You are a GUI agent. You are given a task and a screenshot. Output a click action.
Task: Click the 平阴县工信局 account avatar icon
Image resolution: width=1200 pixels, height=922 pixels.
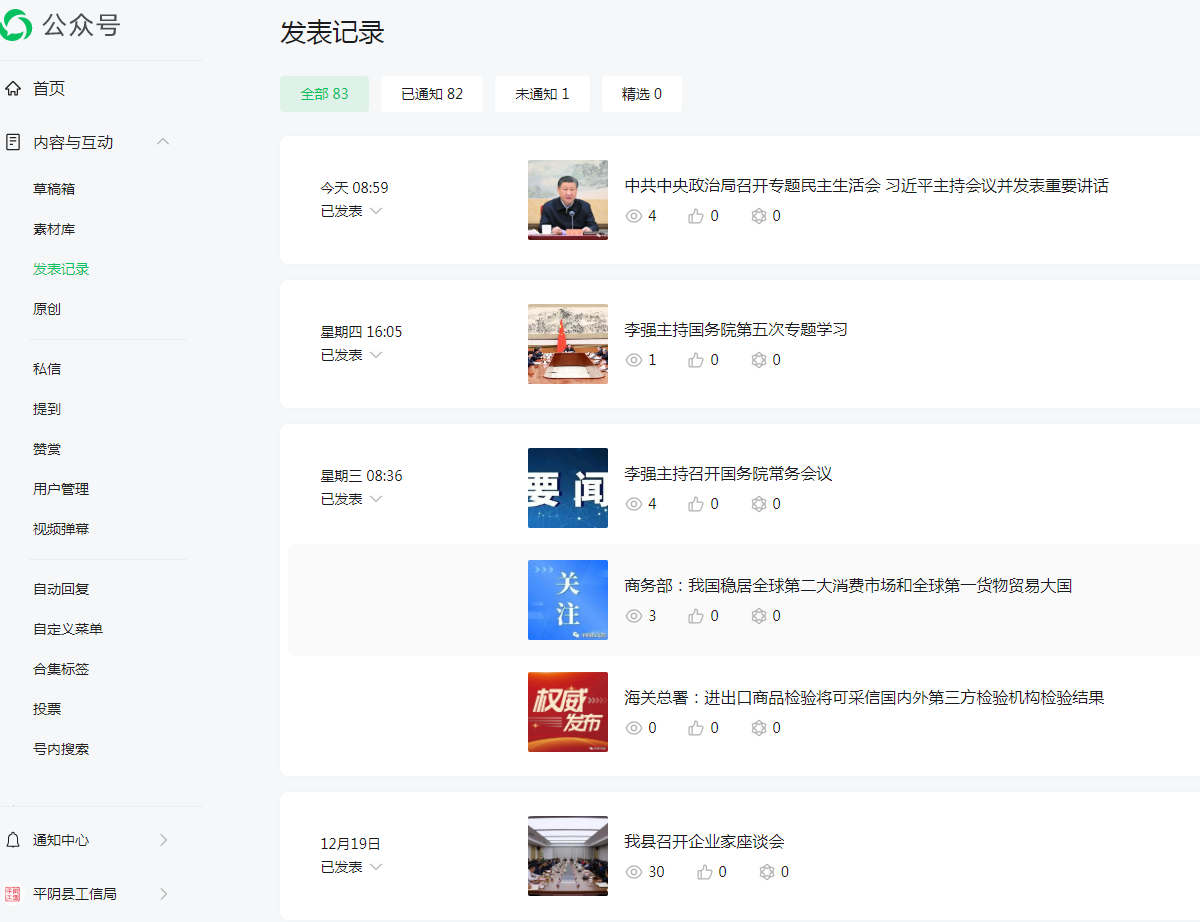[13, 894]
